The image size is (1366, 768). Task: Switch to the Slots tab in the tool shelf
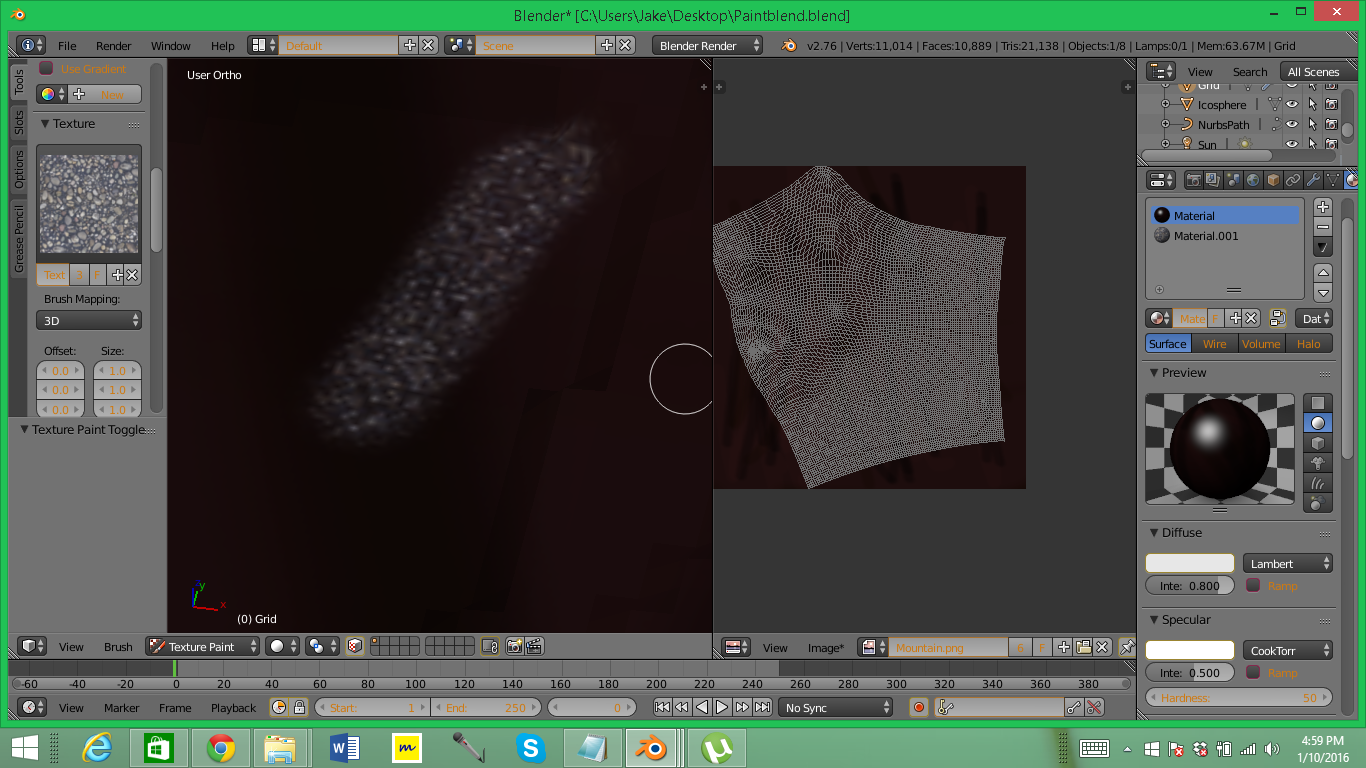click(x=19, y=122)
